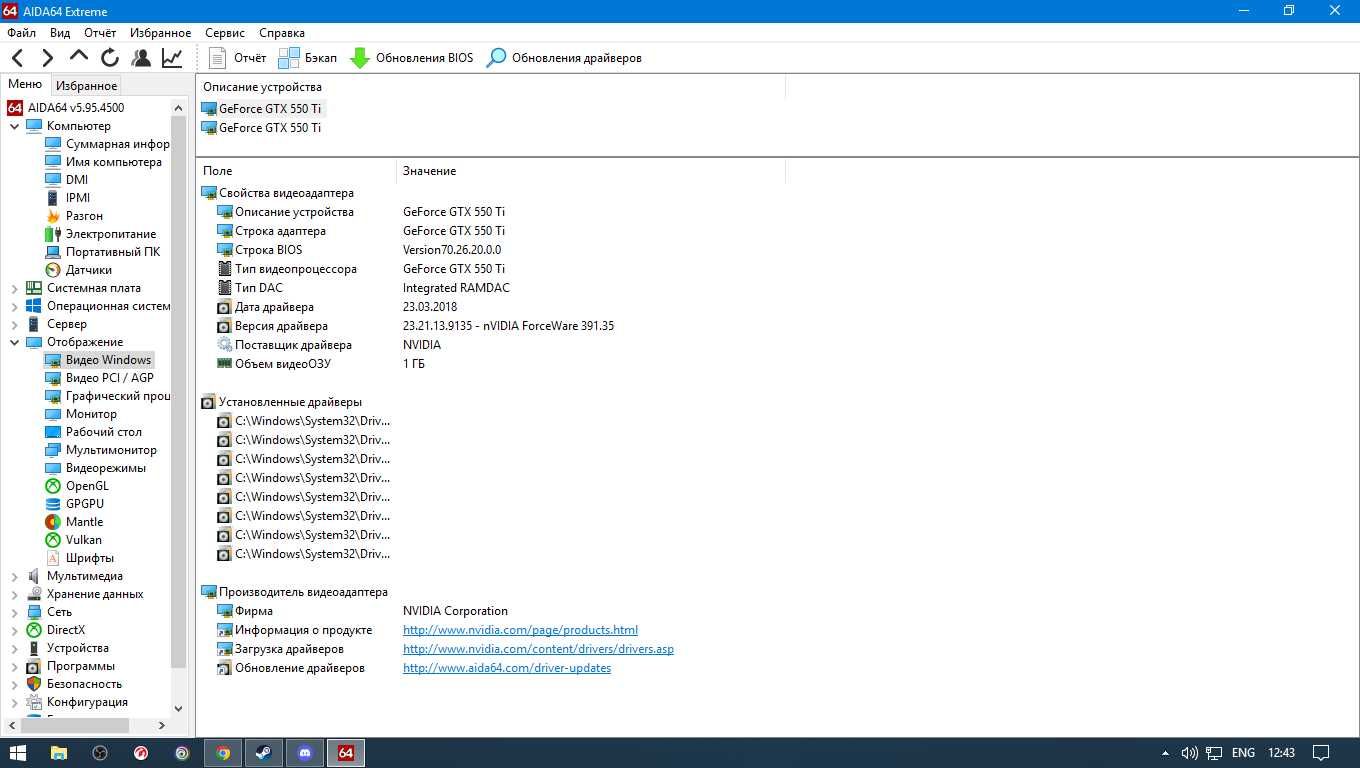The height and width of the screenshot is (768, 1360).
Task: Open the Справка menu
Action: [282, 33]
